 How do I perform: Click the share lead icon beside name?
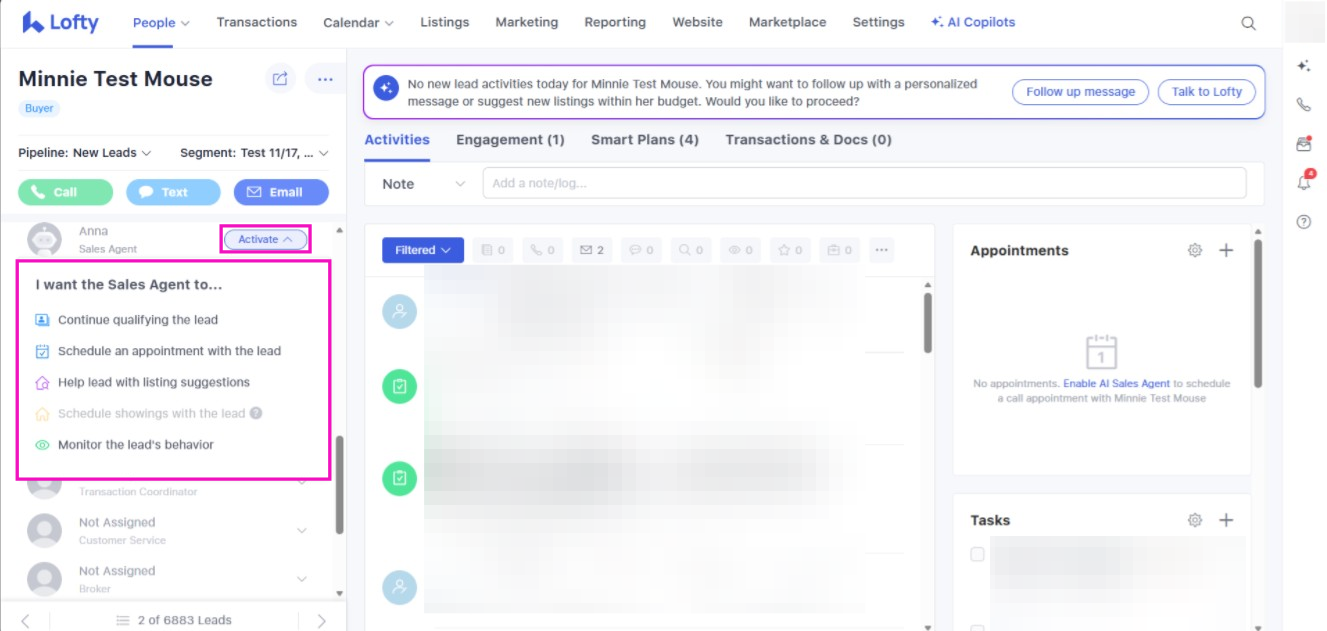280,79
